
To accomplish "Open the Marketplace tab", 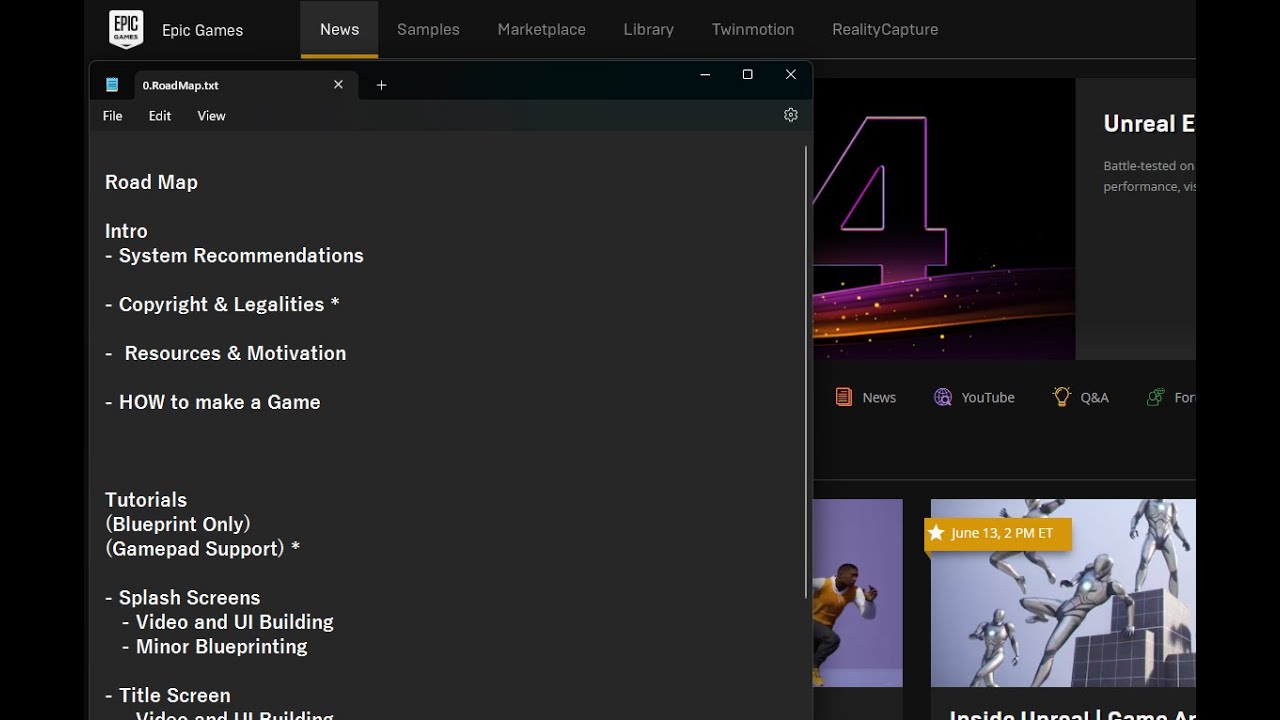I will tap(542, 30).
